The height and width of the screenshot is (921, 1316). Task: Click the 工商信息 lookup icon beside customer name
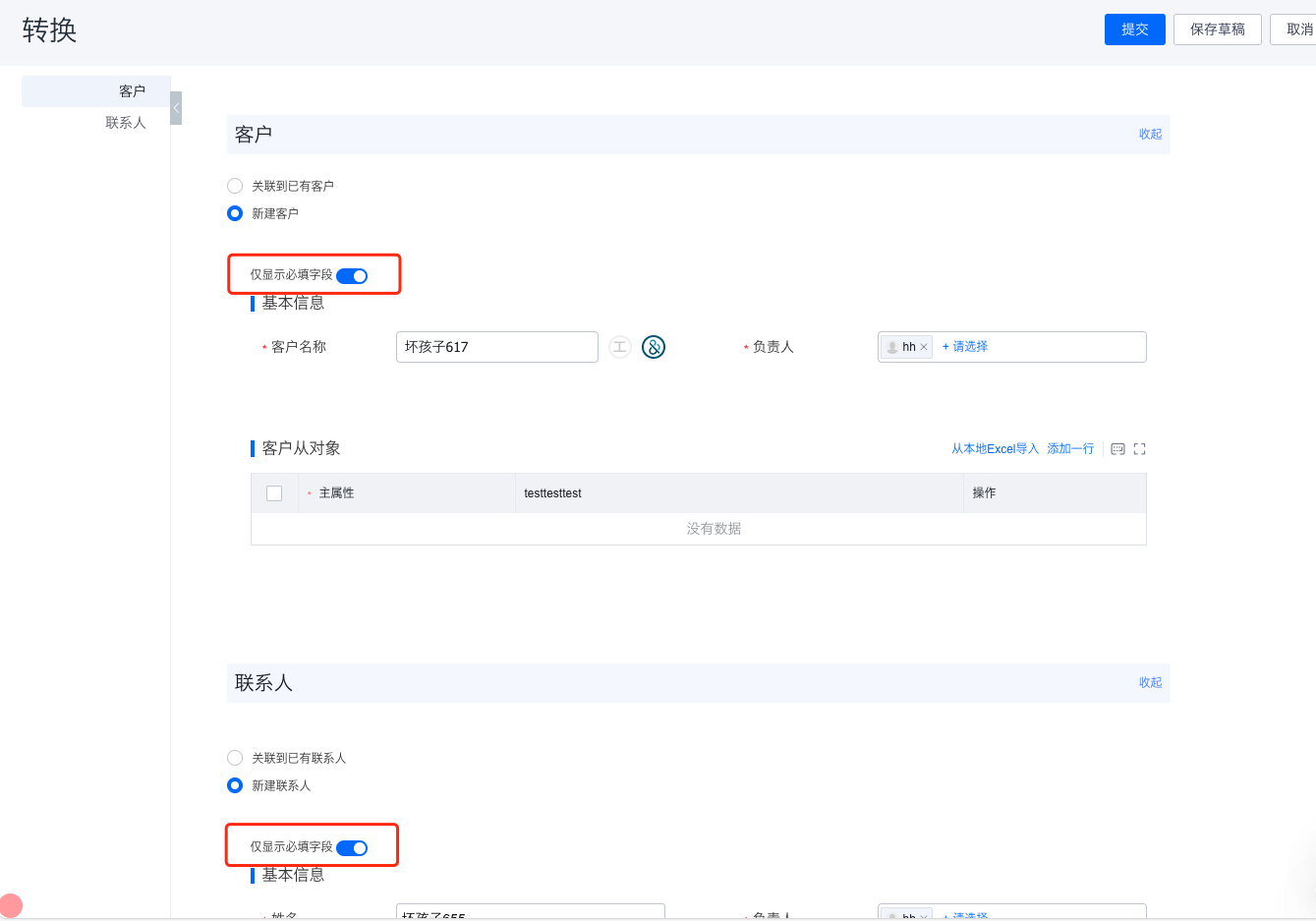click(619, 346)
